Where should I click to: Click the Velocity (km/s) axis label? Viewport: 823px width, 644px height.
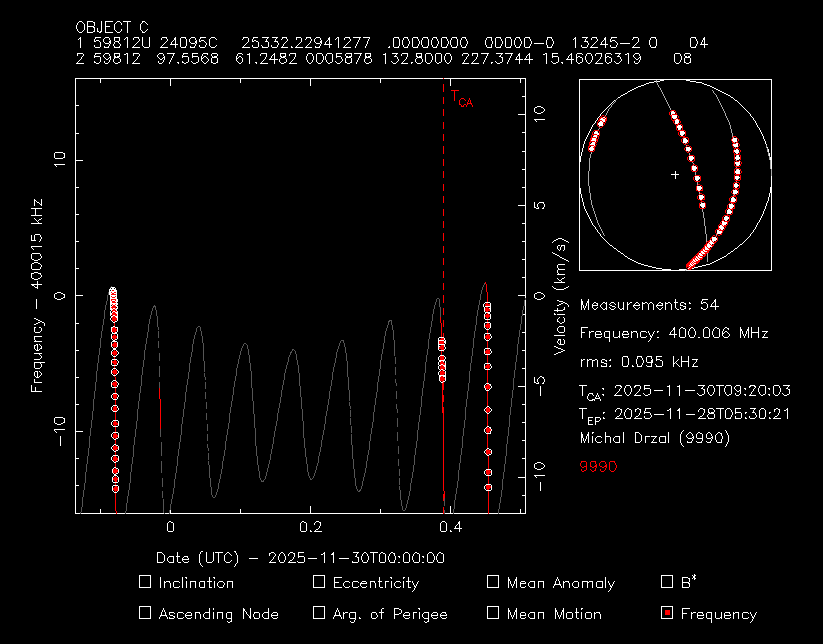pyautogui.click(x=562, y=298)
